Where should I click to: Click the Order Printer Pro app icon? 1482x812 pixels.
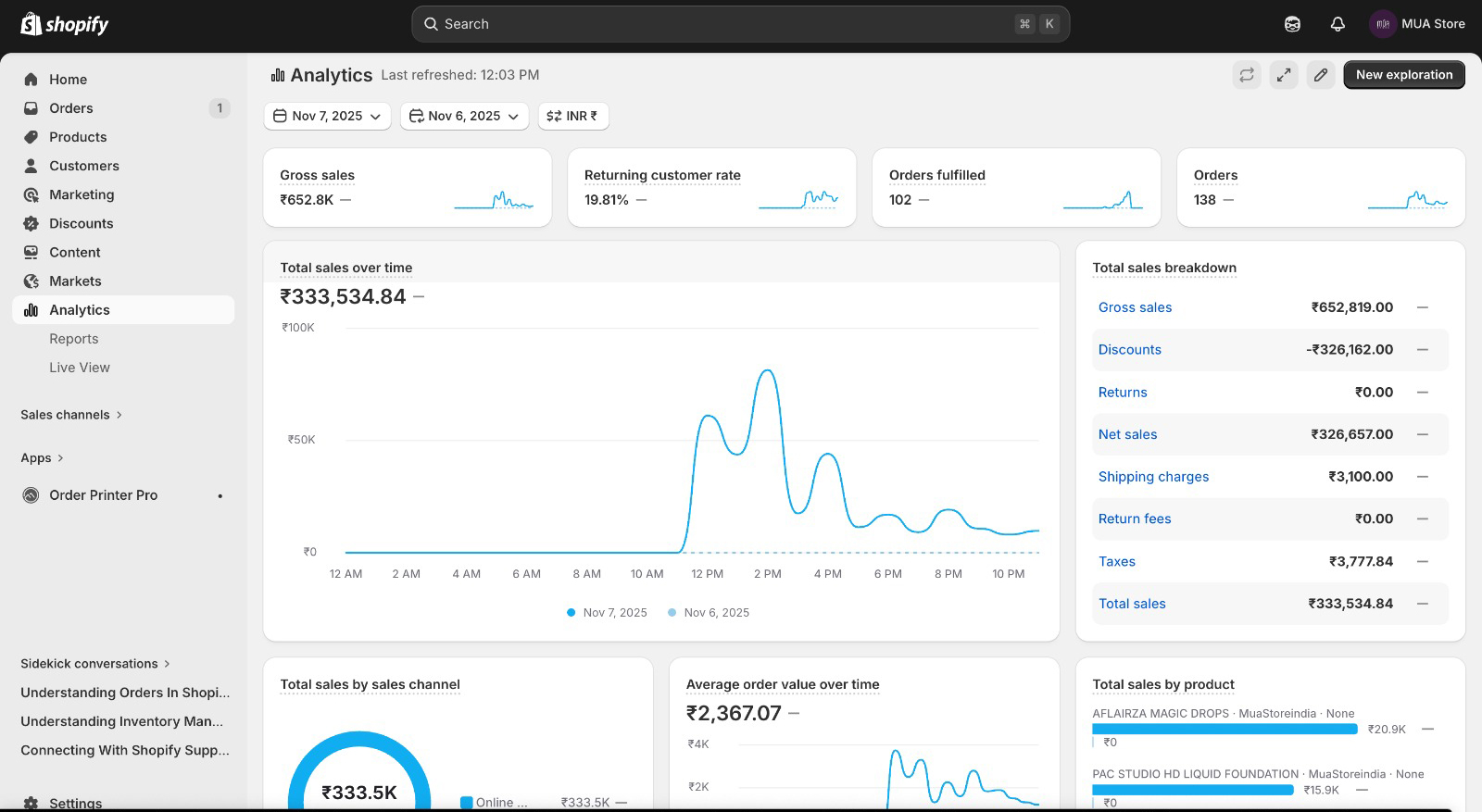tap(31, 495)
